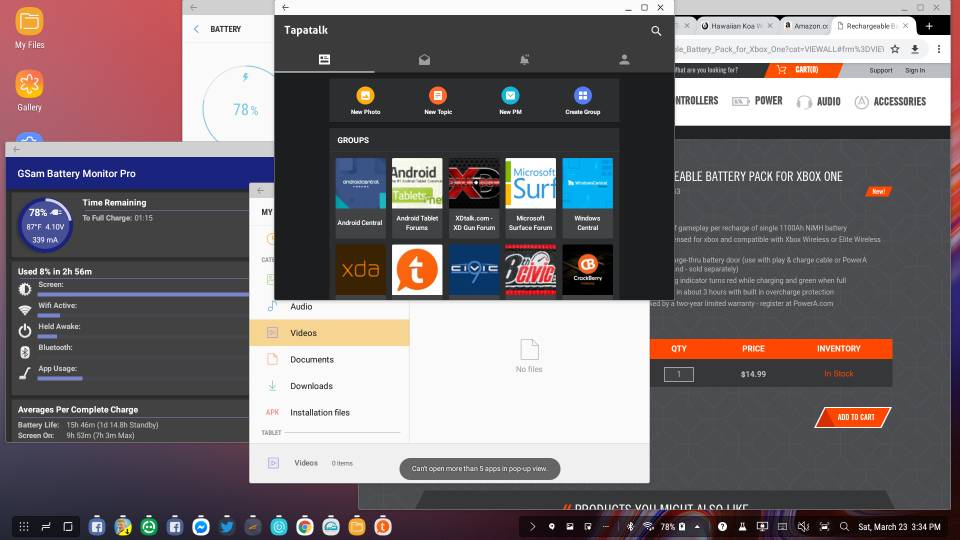
Task: Switch to Tapatalk inbox tab
Action: [424, 59]
